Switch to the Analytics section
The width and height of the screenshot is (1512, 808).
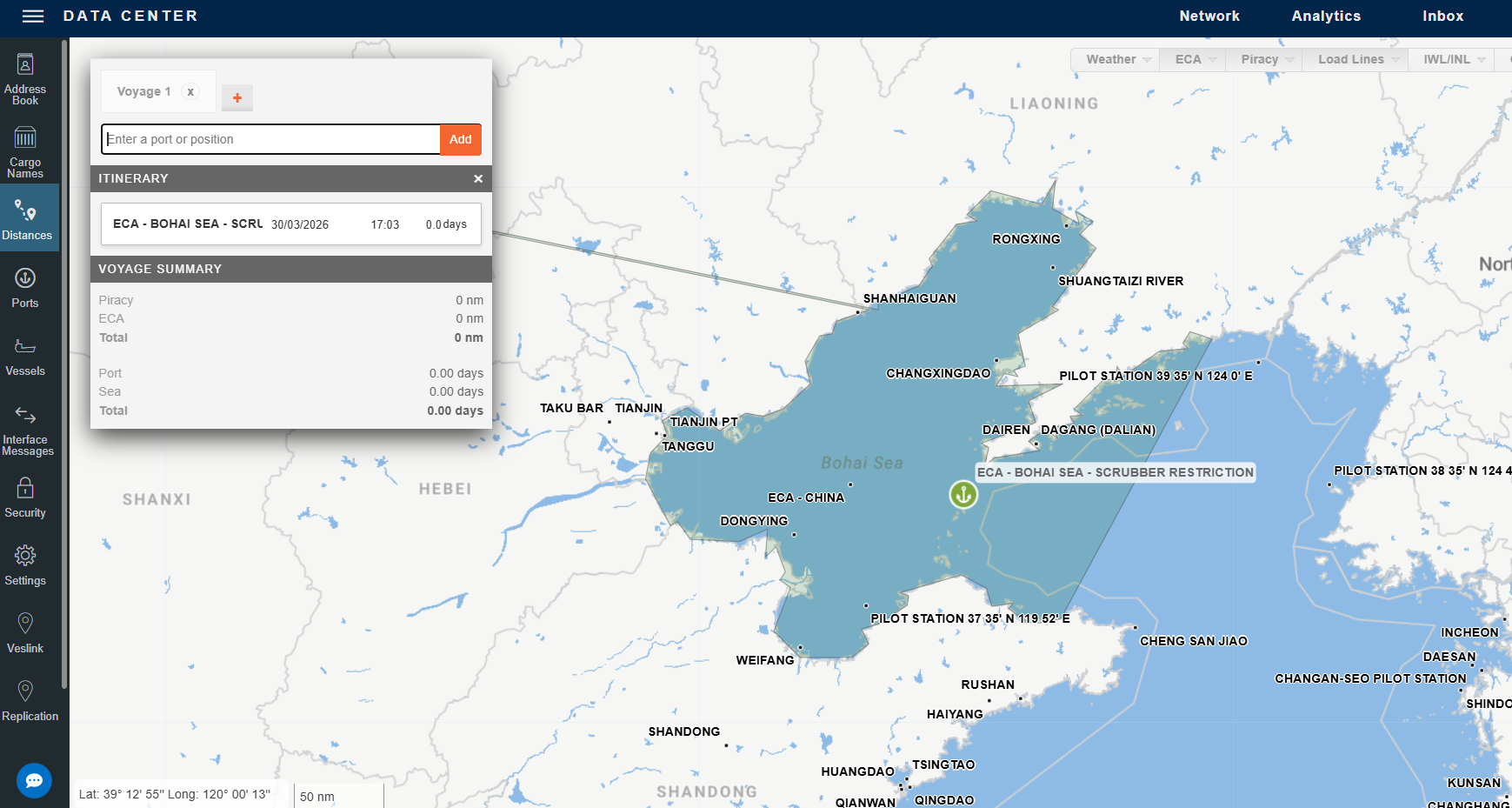pos(1325,16)
